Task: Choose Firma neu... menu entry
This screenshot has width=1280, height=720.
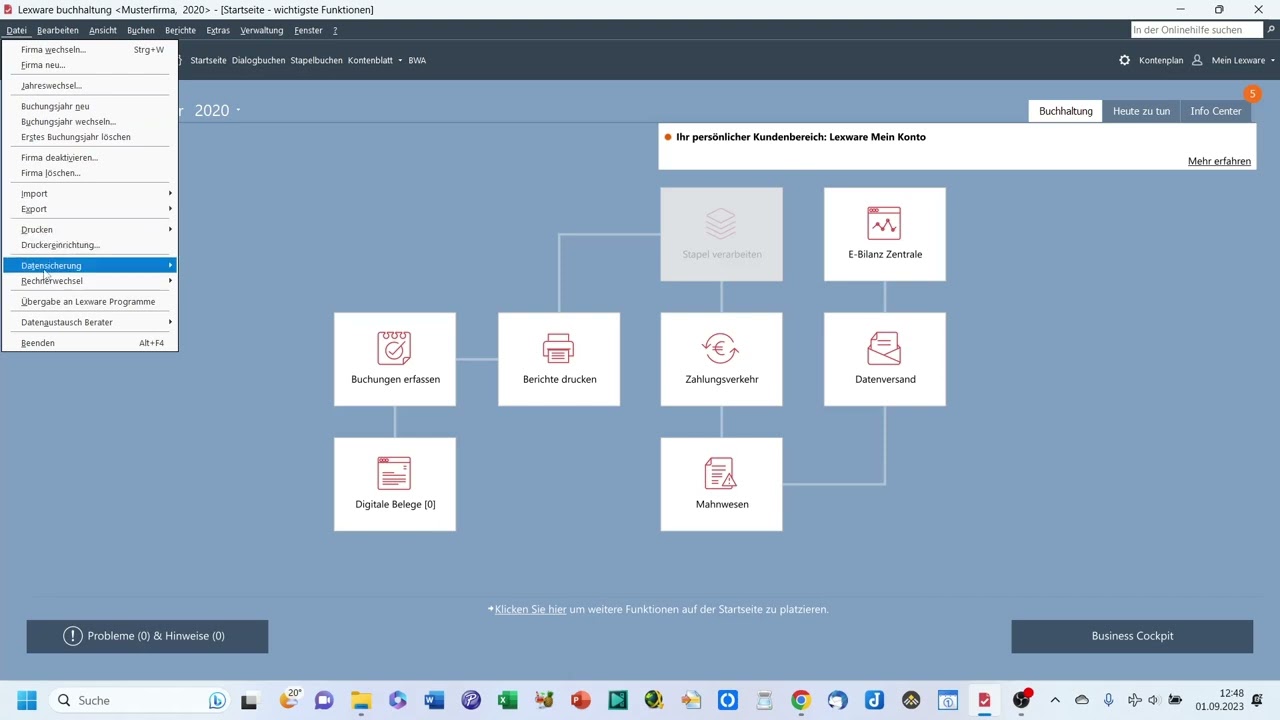Action: click(x=90, y=65)
